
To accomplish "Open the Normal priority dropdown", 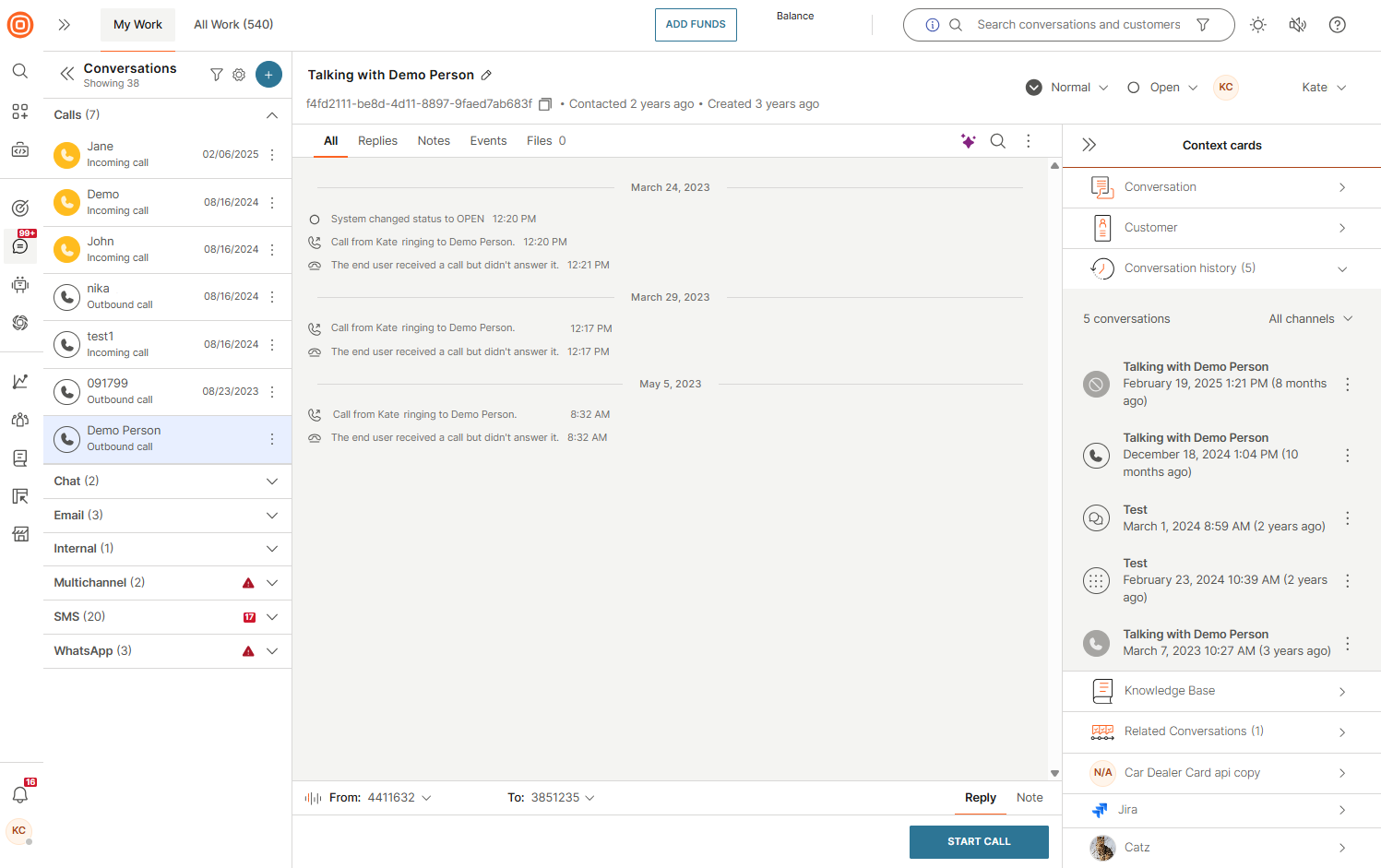I will point(1067,88).
